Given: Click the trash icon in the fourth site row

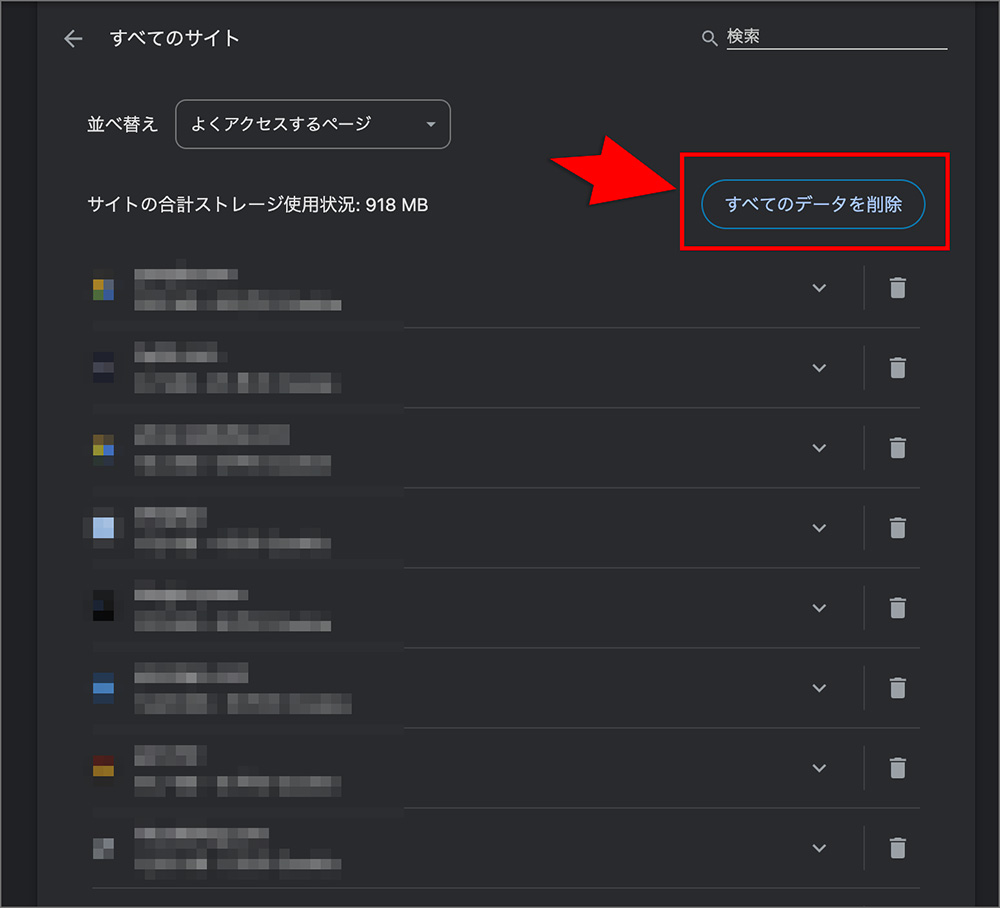Looking at the screenshot, I should click(x=897, y=528).
